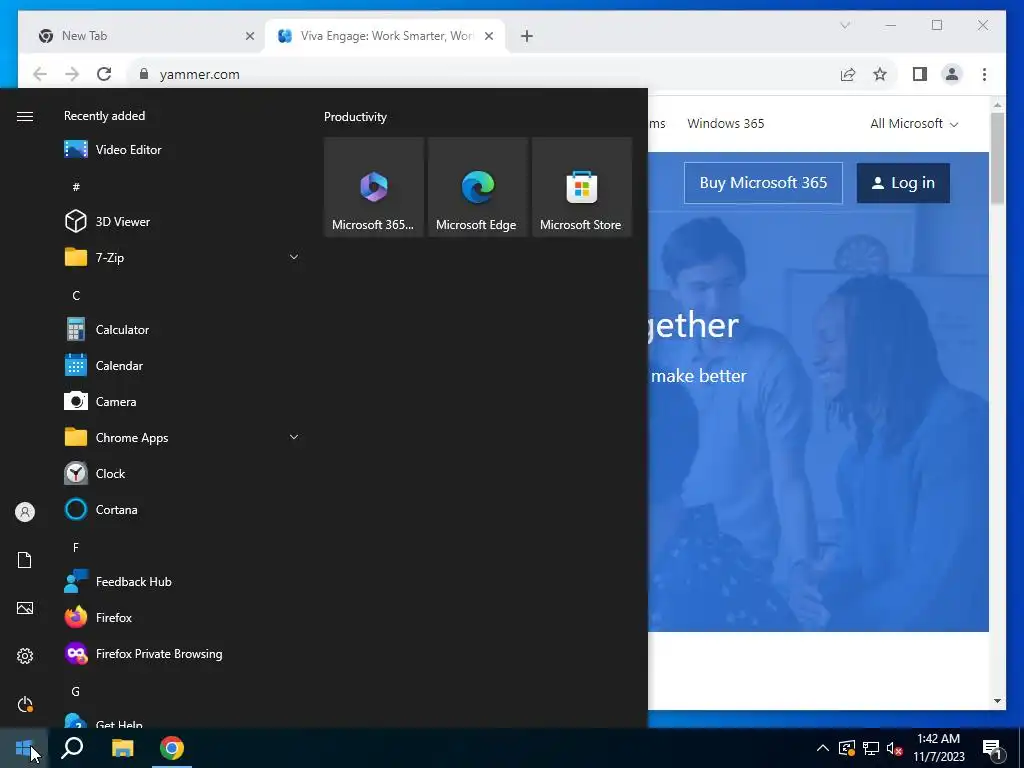This screenshot has height=768, width=1024.
Task: Open Settings gear in the Start sidebar
Action: click(x=25, y=656)
